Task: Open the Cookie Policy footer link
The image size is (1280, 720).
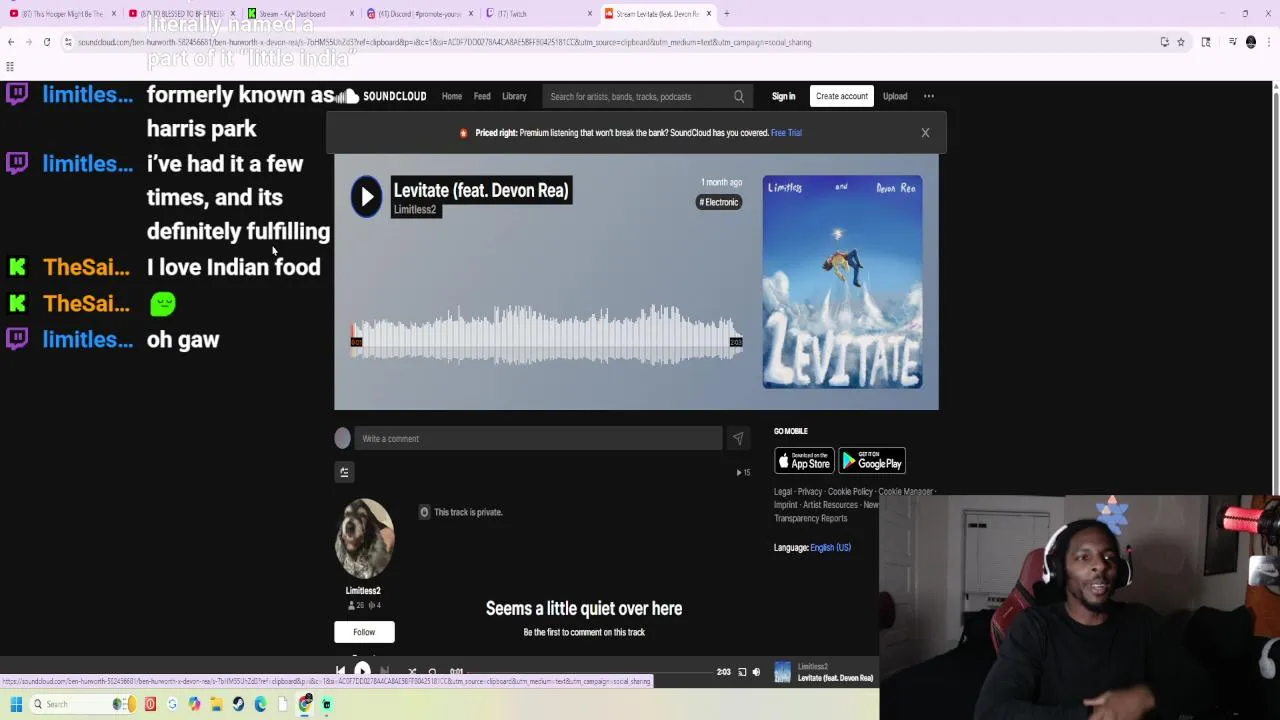Action: coord(850,492)
